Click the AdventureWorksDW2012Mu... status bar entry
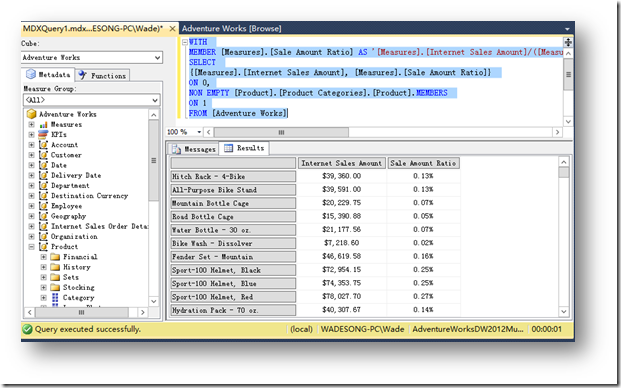 tap(468, 329)
